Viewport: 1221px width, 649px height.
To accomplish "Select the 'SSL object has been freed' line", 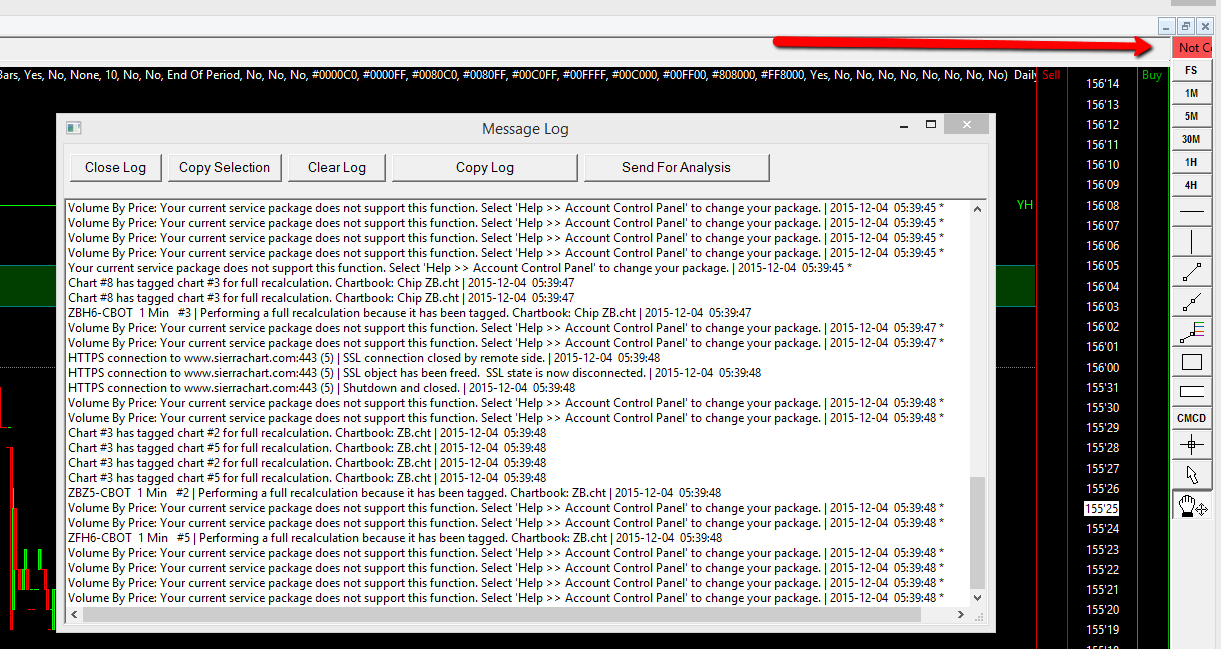I will coord(415,373).
